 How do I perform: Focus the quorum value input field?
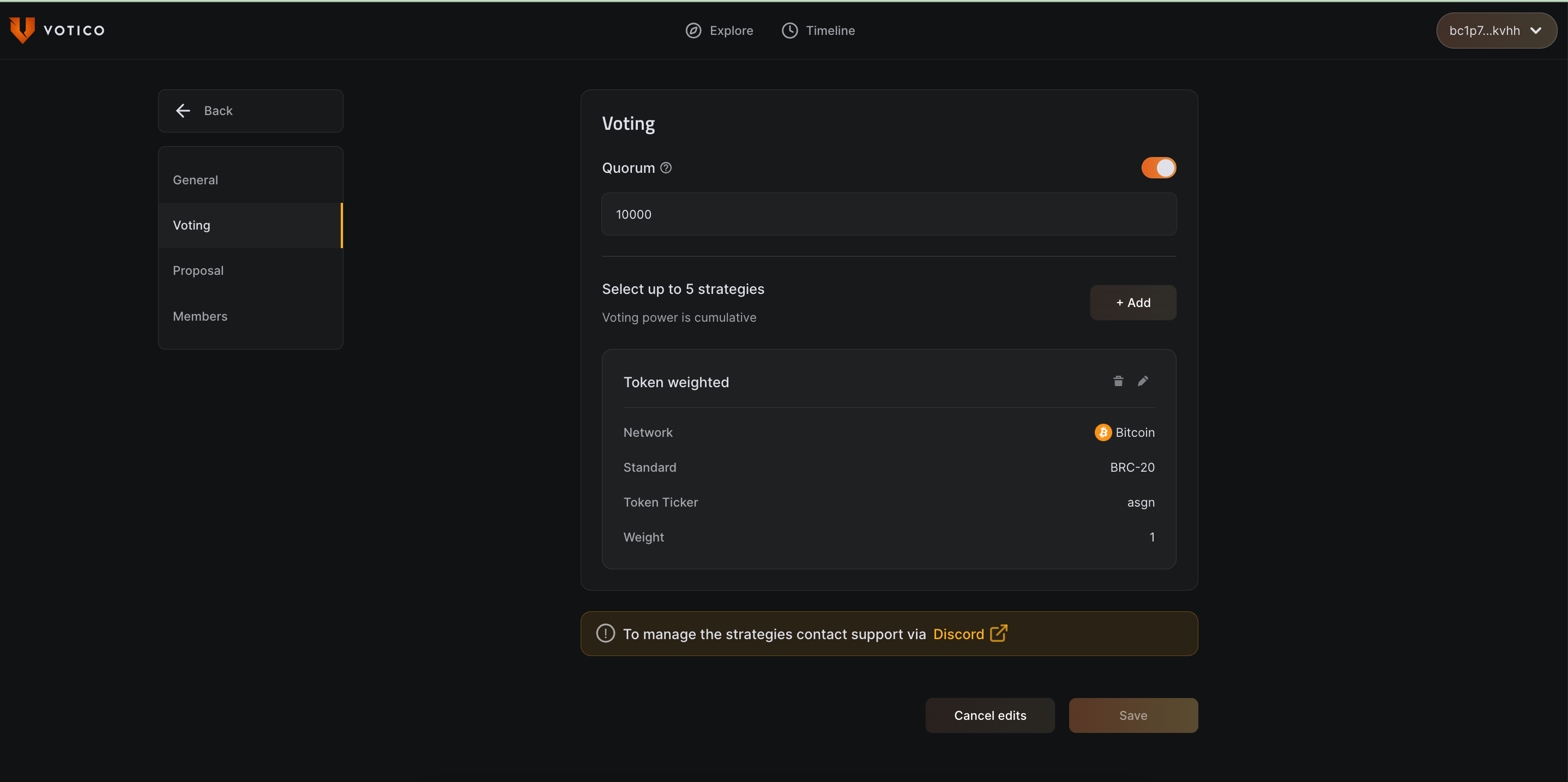[x=889, y=214]
